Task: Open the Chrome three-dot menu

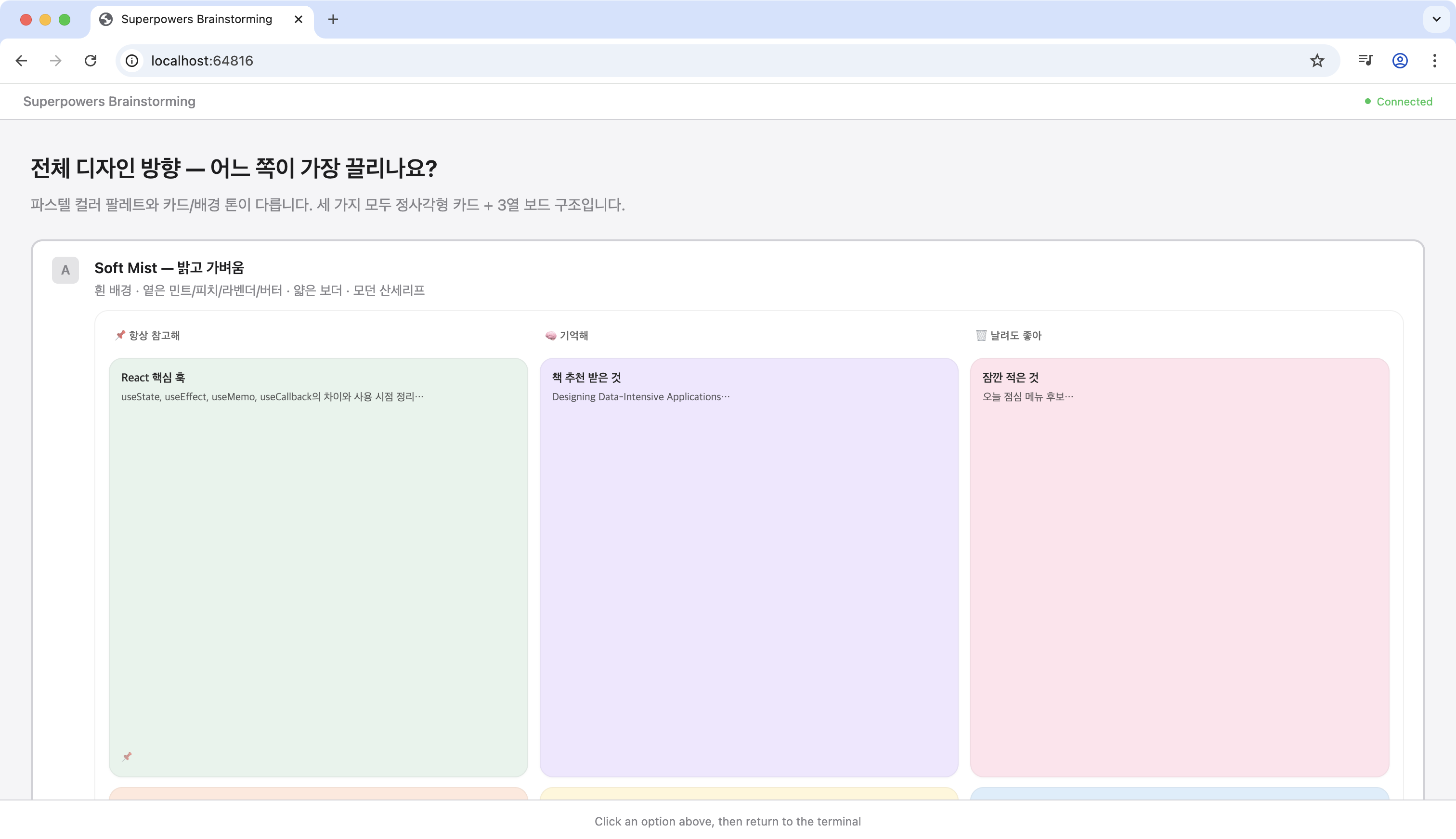Action: coord(1435,61)
